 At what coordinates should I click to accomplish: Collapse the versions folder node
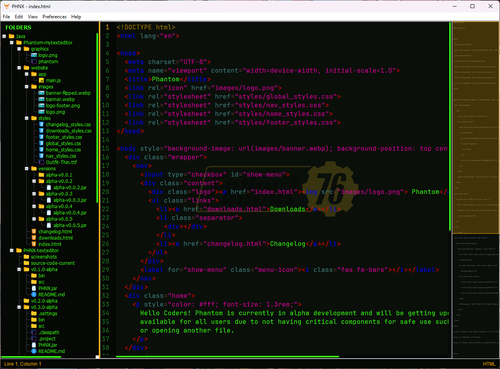[x=27, y=169]
